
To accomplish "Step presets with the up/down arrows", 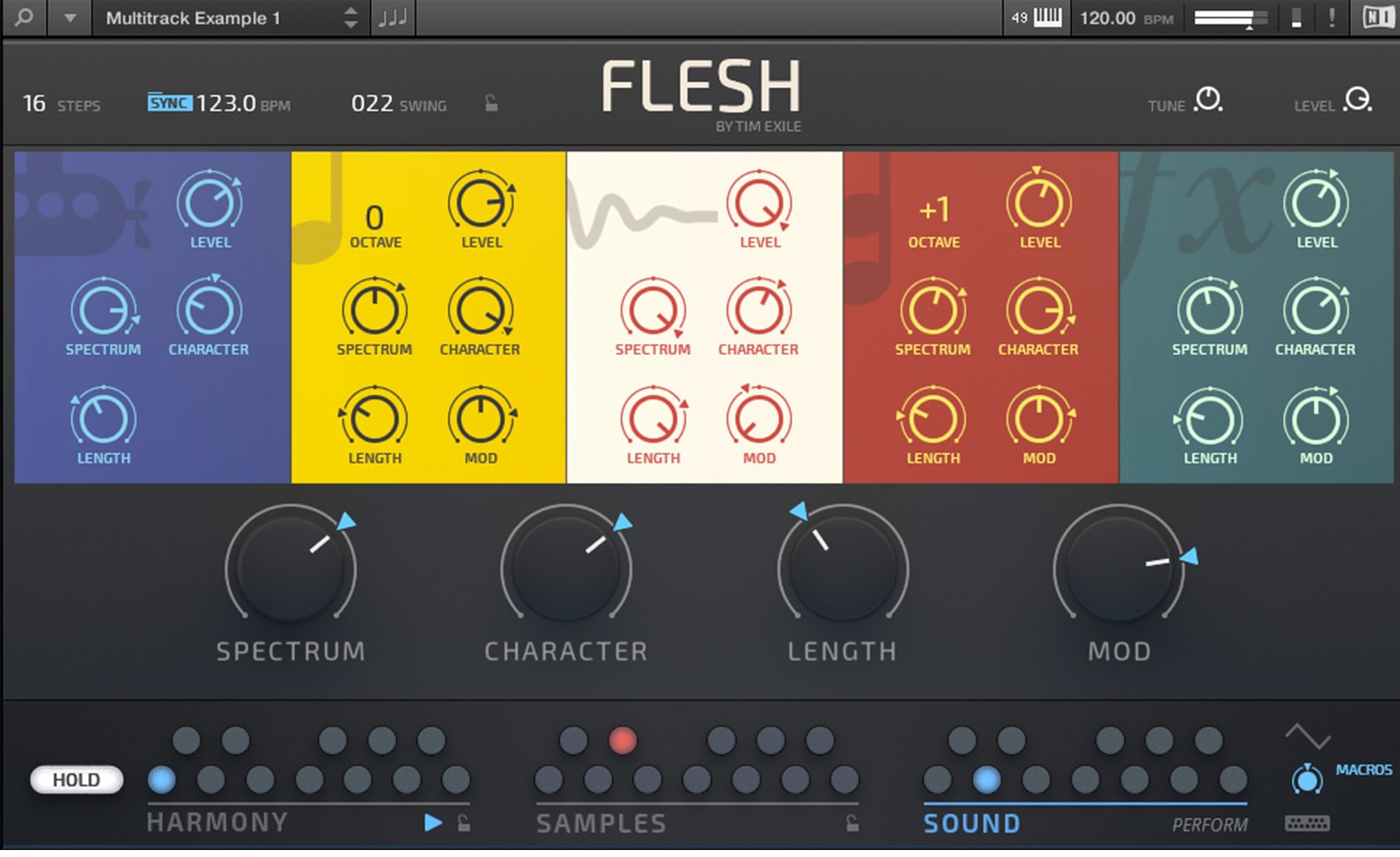I will pos(350,18).
